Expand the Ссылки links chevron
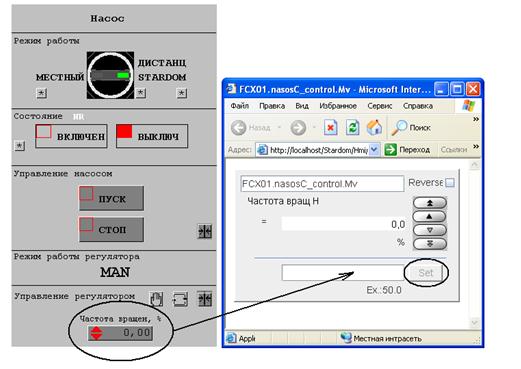The width and height of the screenshot is (521, 369). click(476, 147)
